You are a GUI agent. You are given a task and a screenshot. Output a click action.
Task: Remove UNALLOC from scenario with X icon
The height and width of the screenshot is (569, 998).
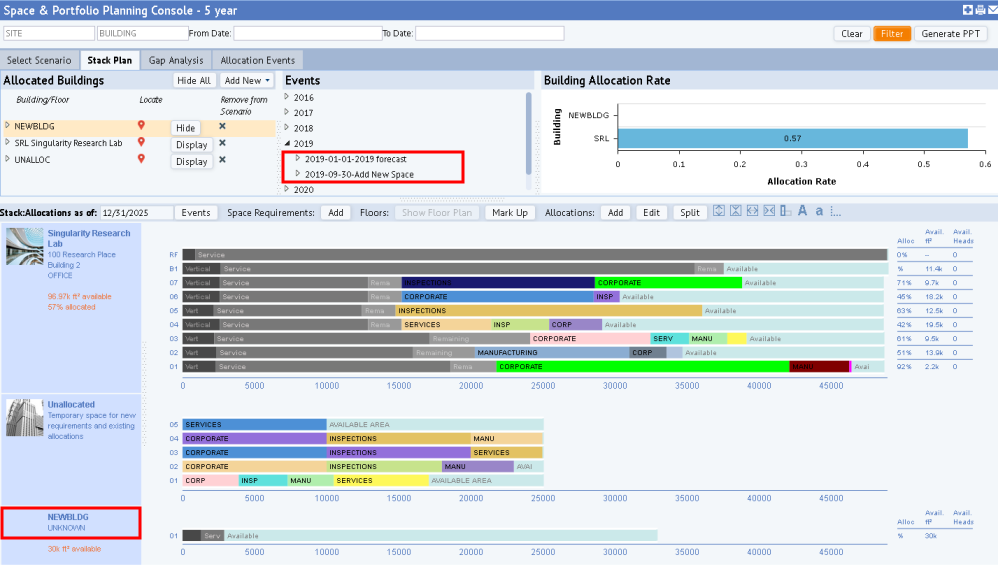222,159
